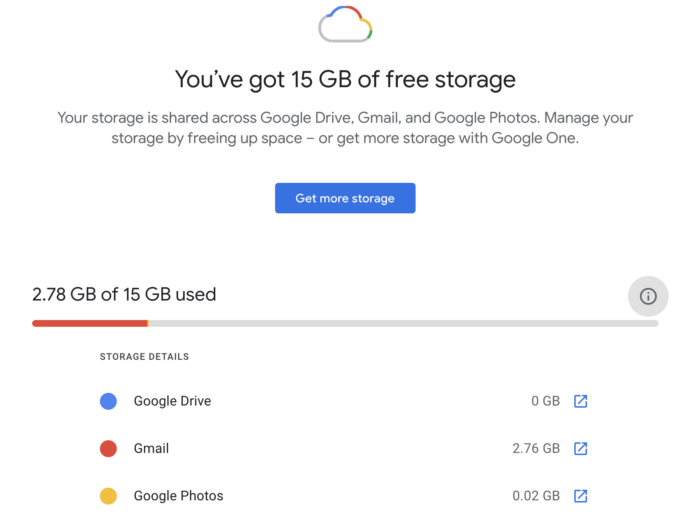Click the 0 GB value for Google Drive
Viewport: 700px width, 516px height.
click(x=545, y=401)
